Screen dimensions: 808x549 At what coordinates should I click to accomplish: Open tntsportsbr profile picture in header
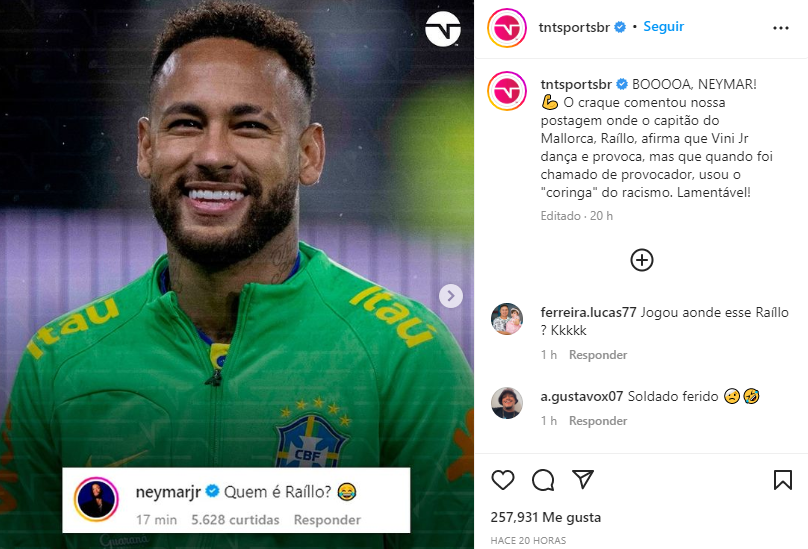point(507,28)
